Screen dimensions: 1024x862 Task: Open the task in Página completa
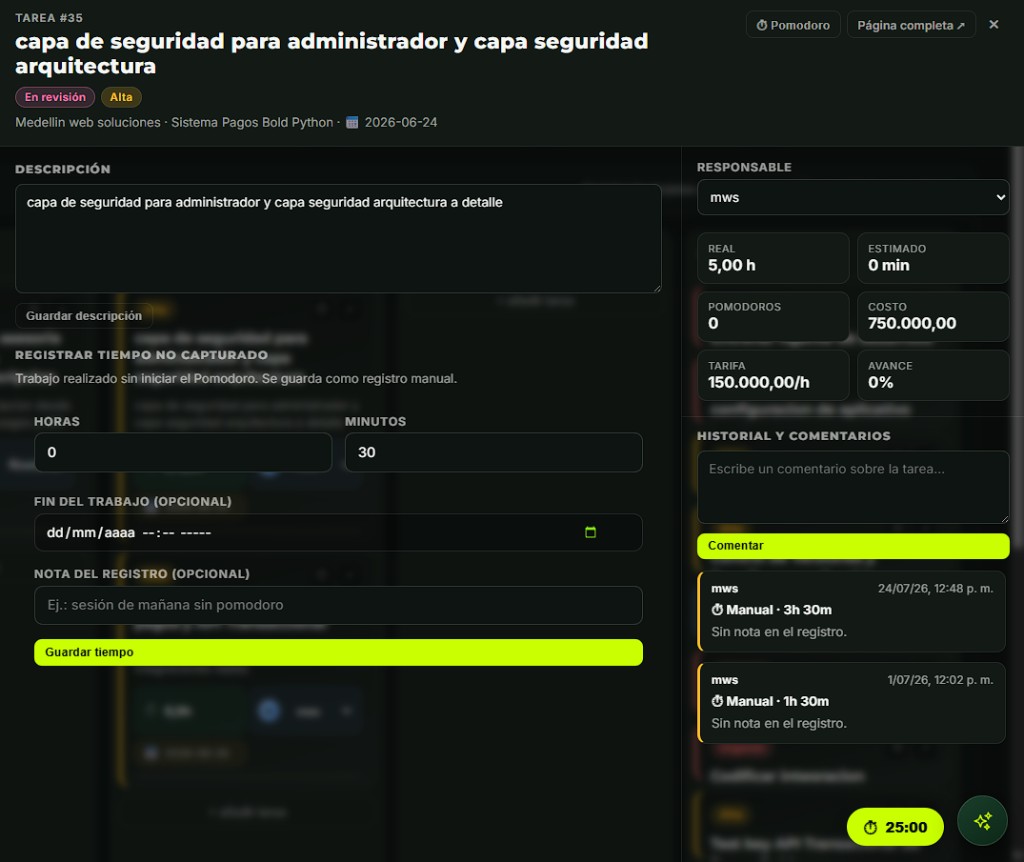(910, 25)
